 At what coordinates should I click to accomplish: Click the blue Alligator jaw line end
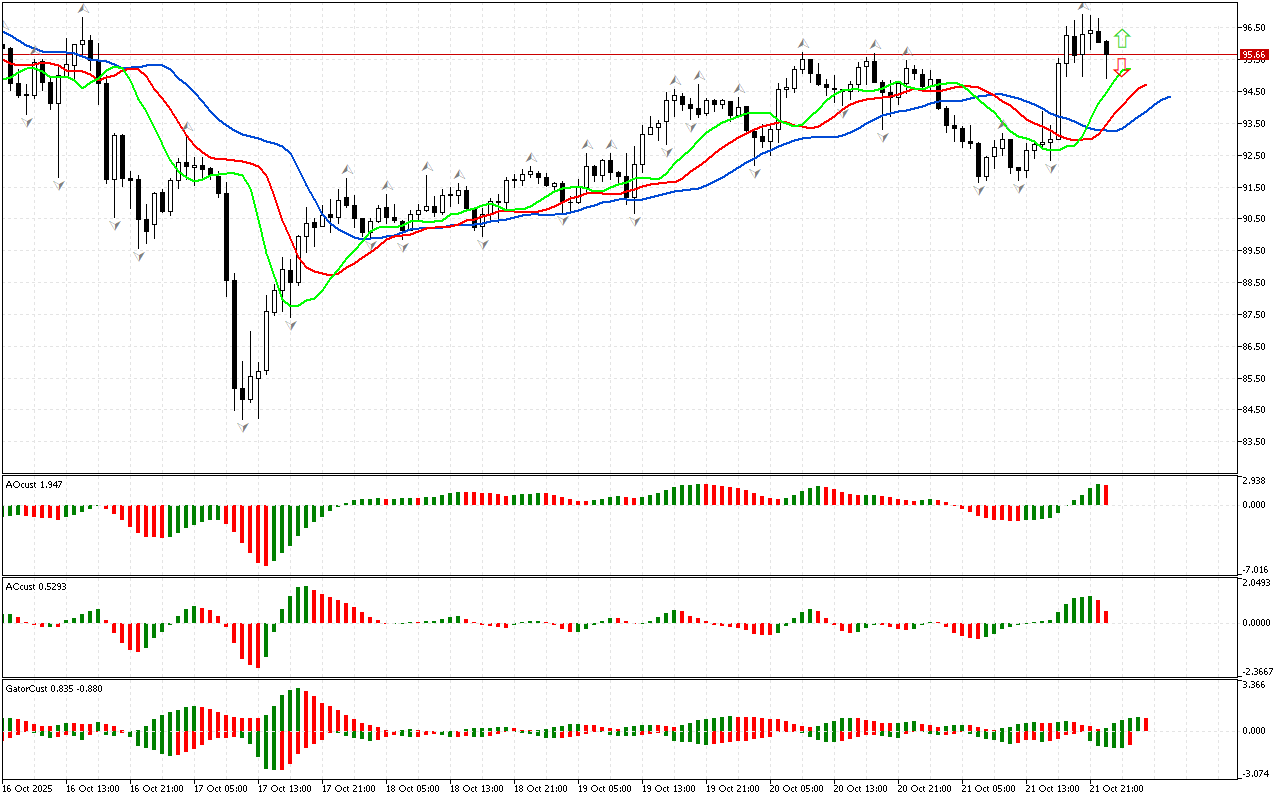pos(1168,97)
